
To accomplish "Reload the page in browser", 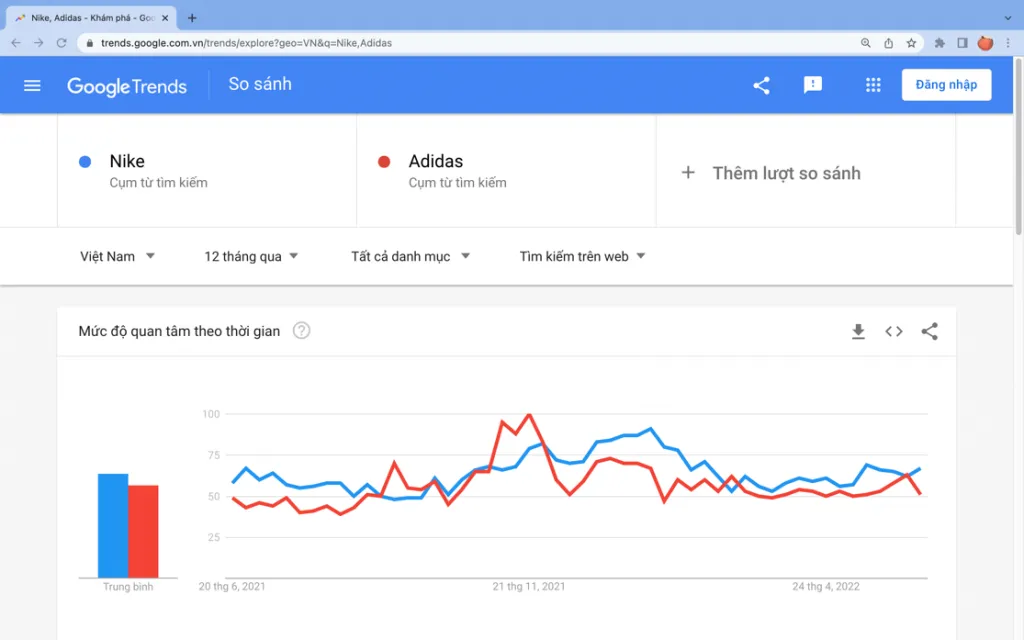I will (x=61, y=43).
